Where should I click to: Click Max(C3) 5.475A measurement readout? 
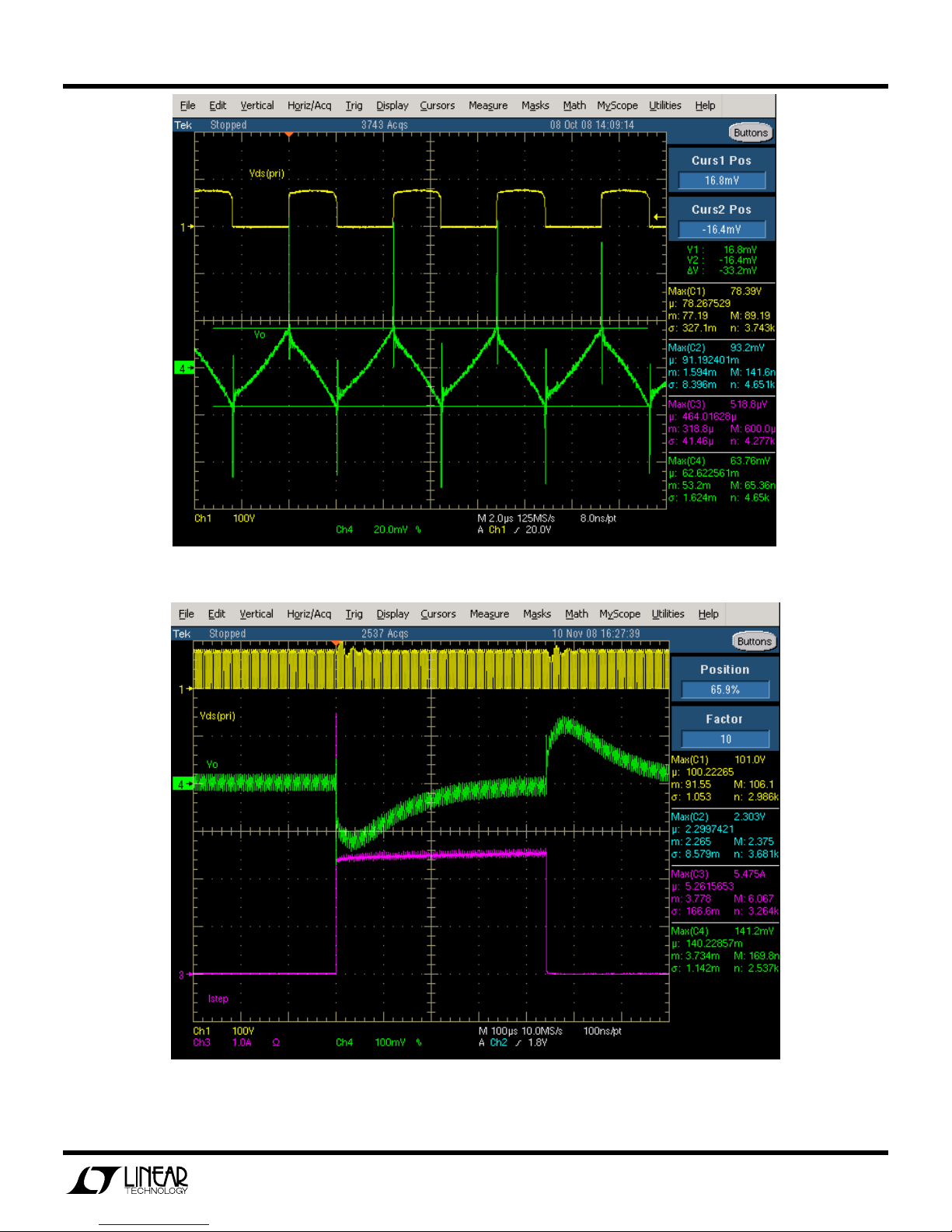click(719, 874)
